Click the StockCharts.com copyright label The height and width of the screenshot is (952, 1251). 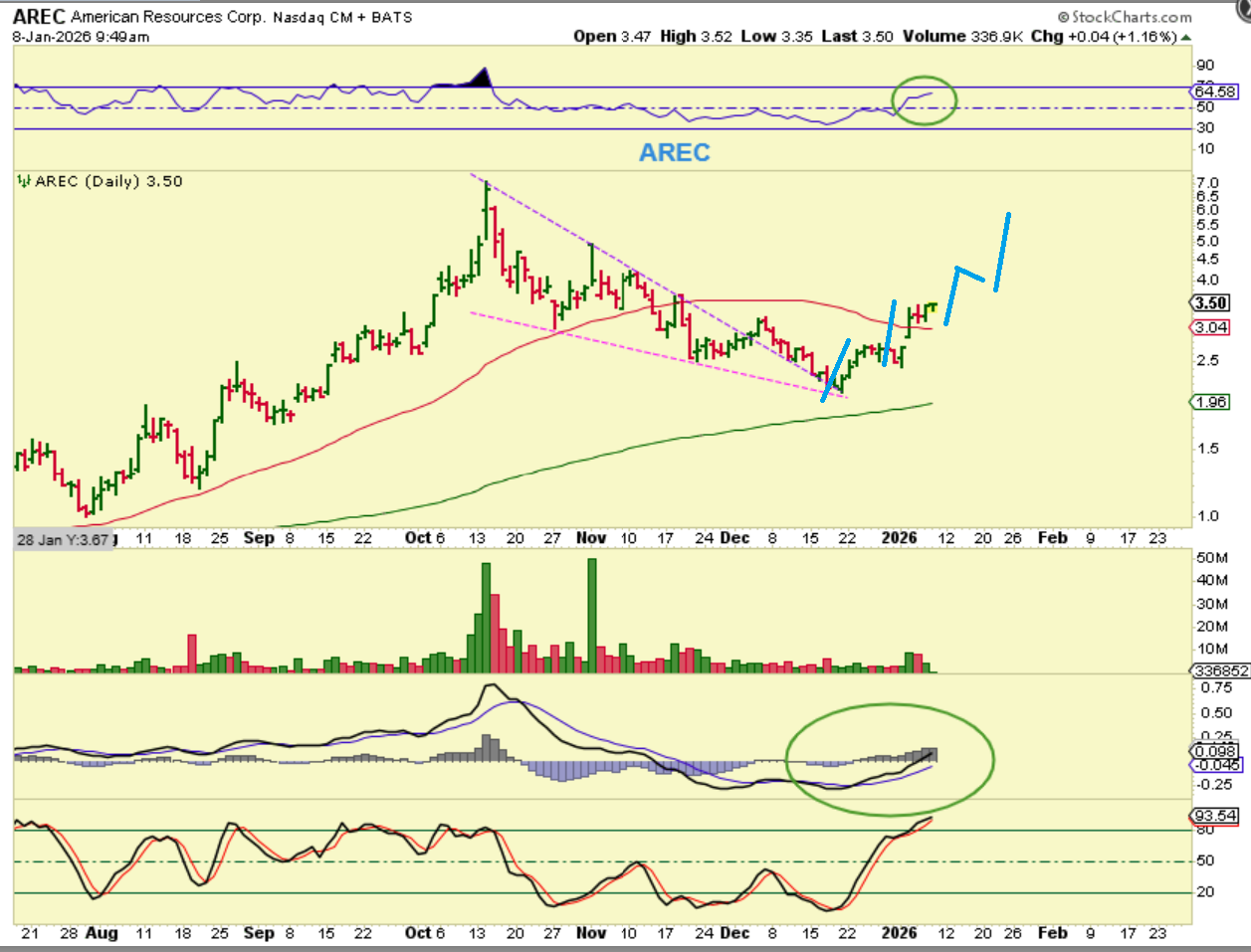click(1124, 17)
